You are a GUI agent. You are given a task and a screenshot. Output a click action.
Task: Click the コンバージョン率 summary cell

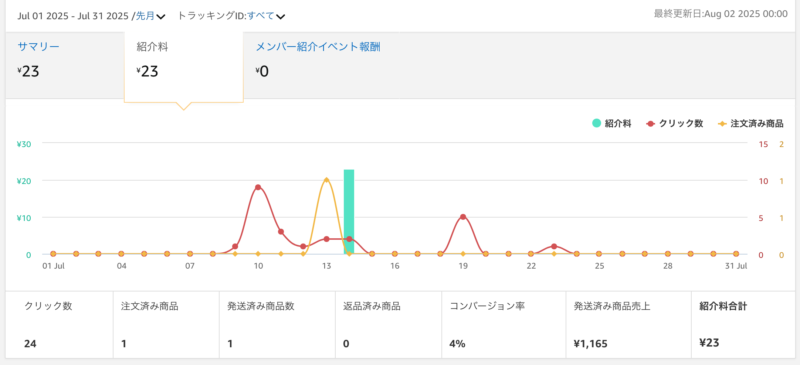pos(504,325)
